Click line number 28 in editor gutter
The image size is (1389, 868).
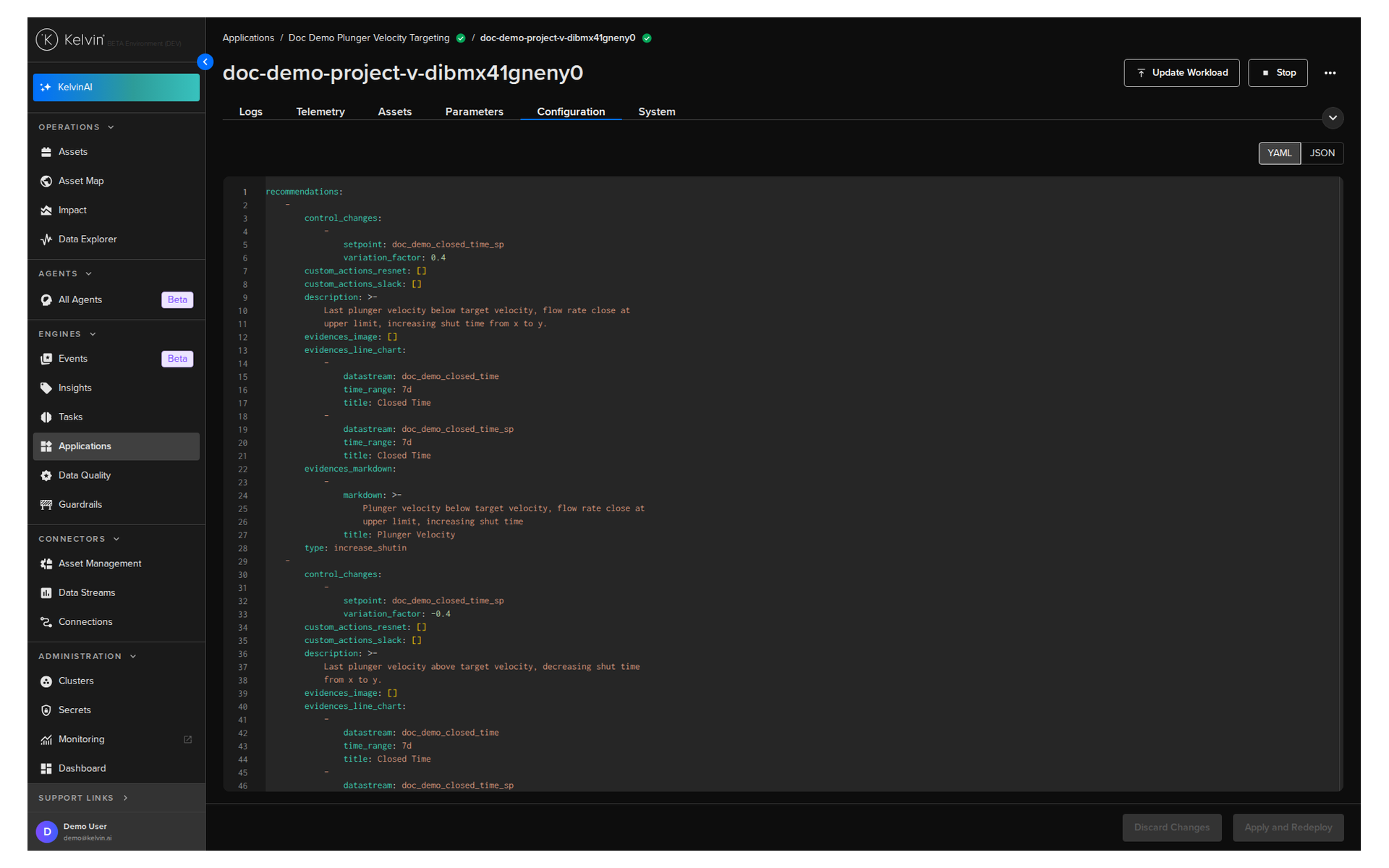point(242,549)
